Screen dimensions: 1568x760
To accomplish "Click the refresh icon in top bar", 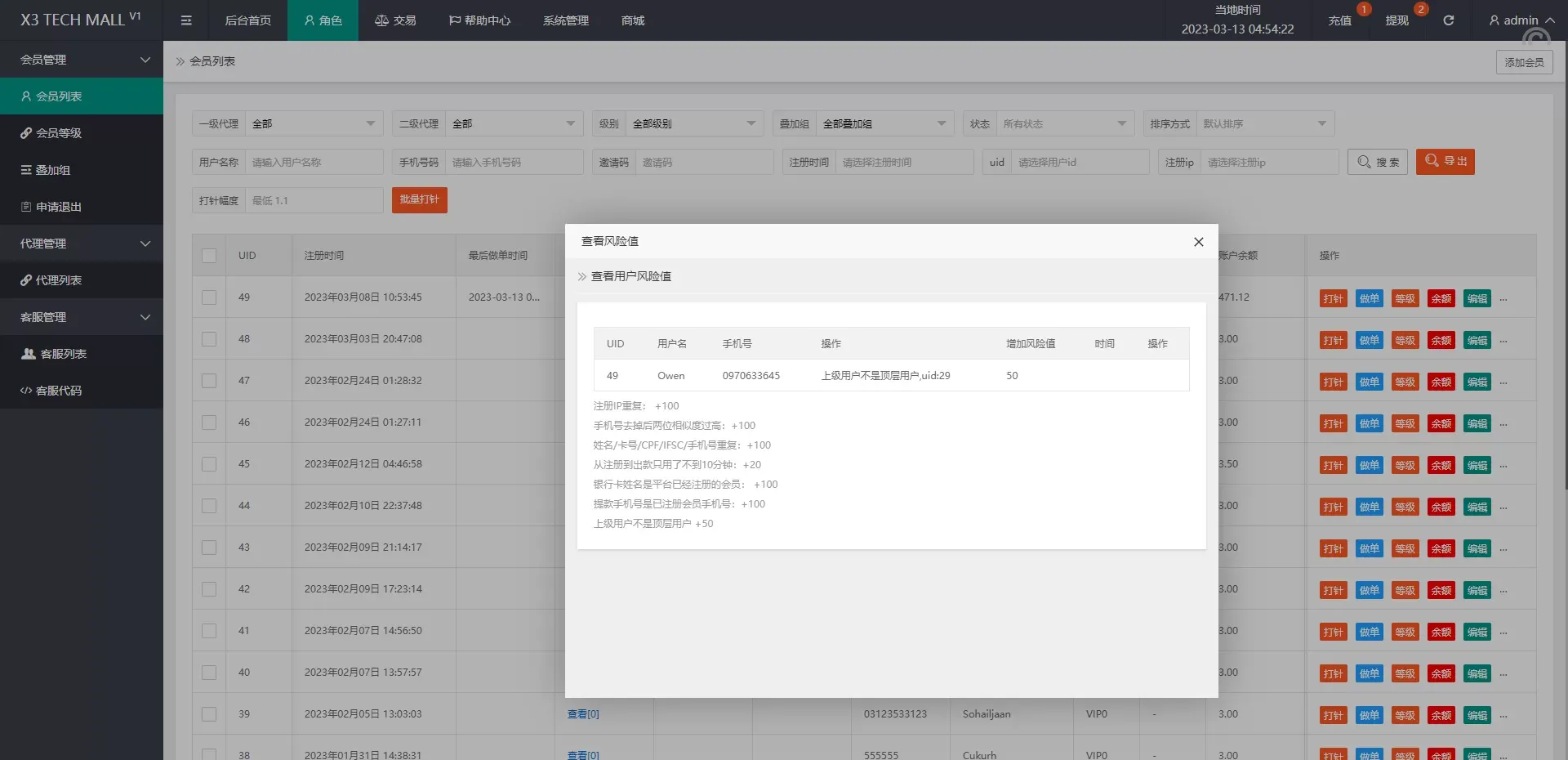I will 1448,20.
